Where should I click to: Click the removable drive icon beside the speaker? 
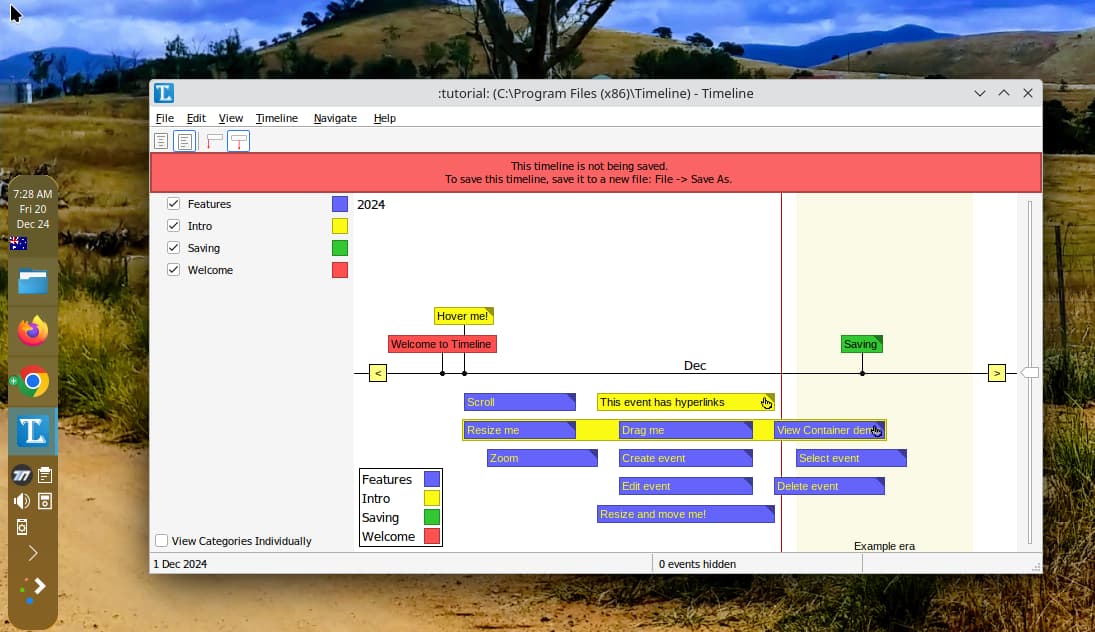(45, 501)
